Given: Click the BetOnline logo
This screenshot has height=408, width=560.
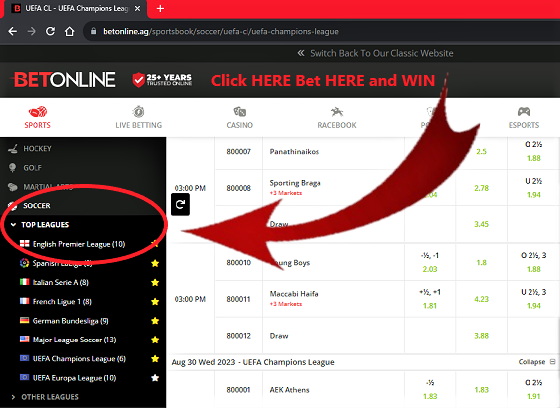Looking at the screenshot, I should pos(64,80).
